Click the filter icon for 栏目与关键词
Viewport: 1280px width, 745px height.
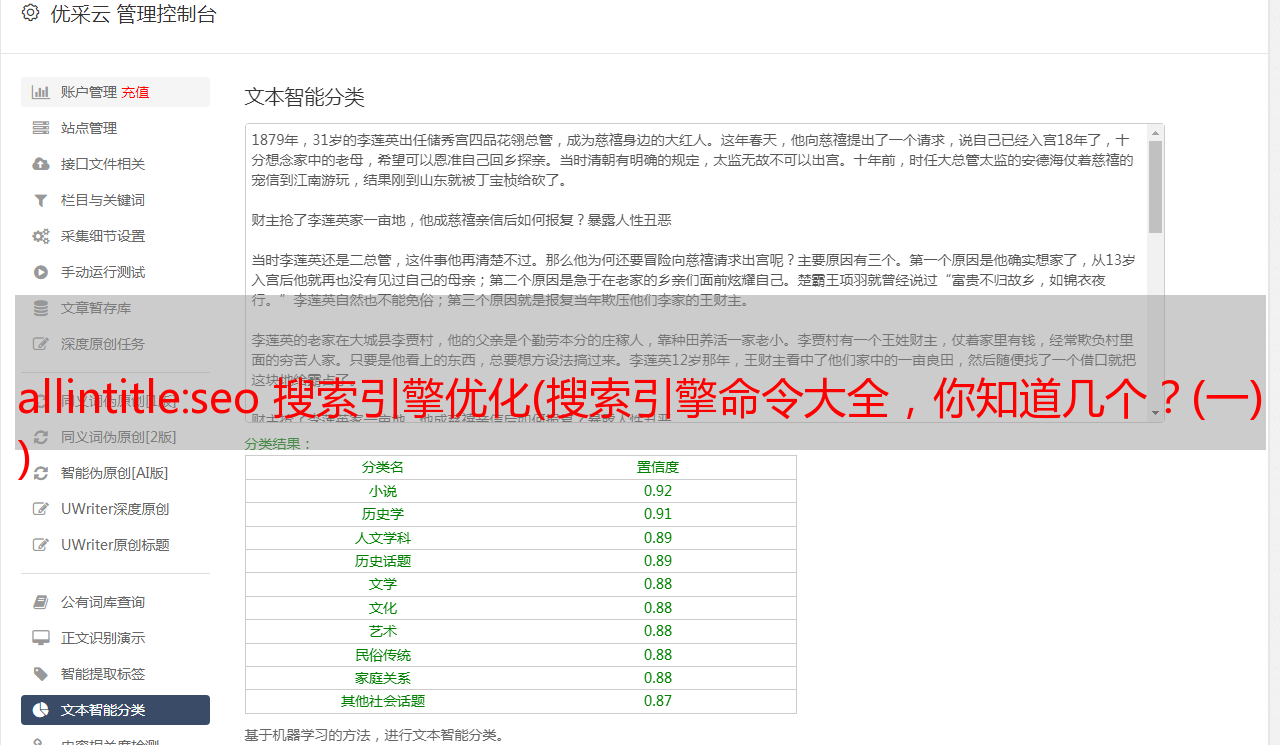(x=41, y=200)
